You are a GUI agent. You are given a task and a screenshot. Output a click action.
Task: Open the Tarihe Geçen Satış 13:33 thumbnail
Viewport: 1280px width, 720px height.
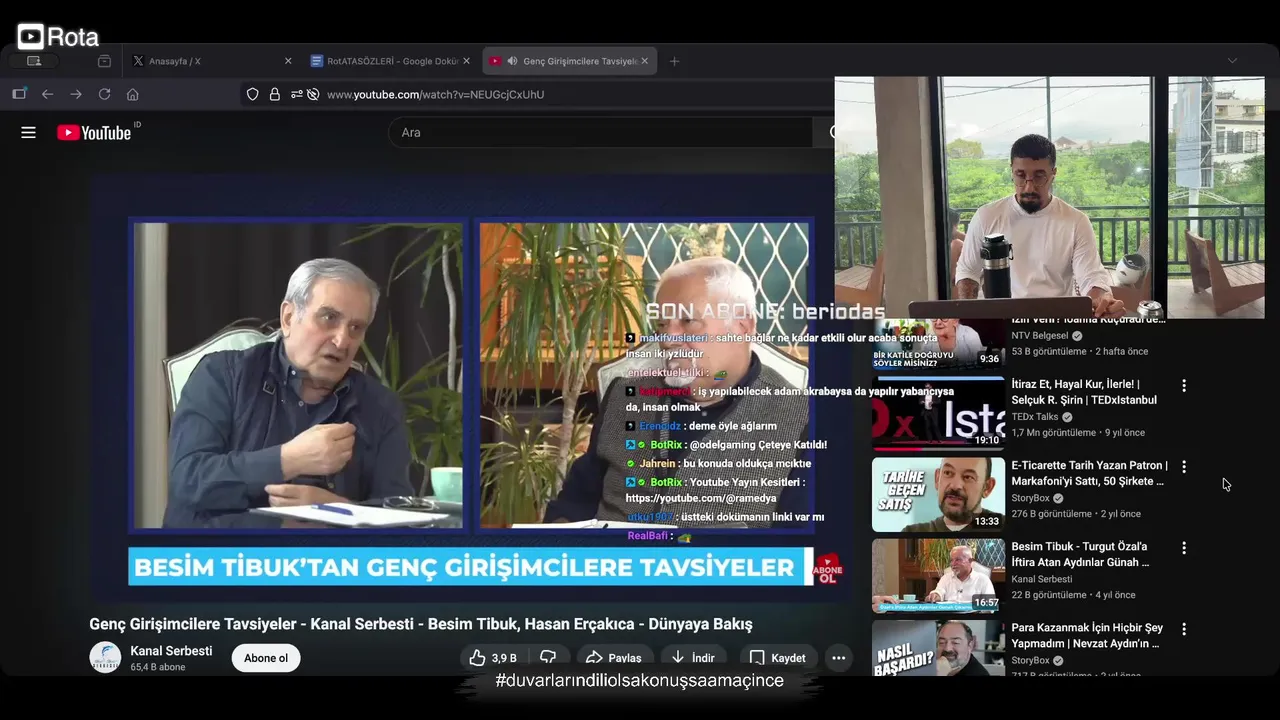point(938,494)
